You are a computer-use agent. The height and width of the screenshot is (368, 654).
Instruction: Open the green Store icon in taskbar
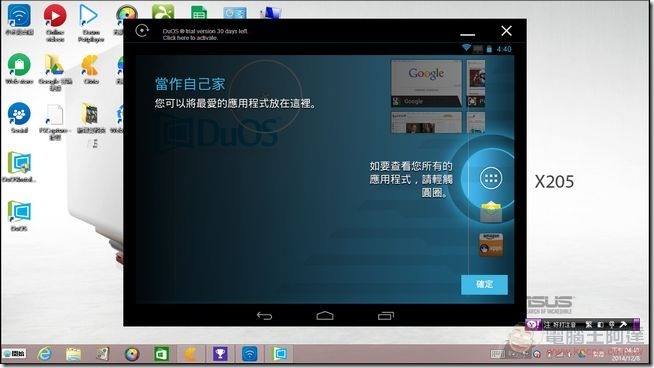[x=161, y=354]
